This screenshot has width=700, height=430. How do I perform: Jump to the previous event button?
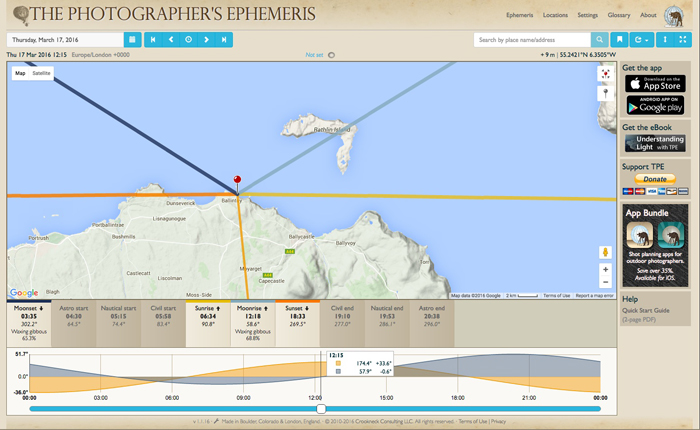[x=153, y=40]
